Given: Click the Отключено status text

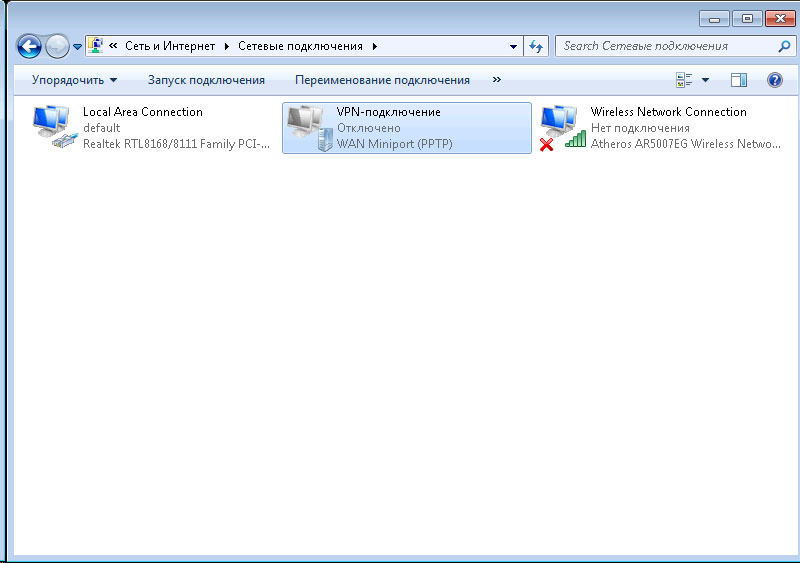Looking at the screenshot, I should (369, 128).
